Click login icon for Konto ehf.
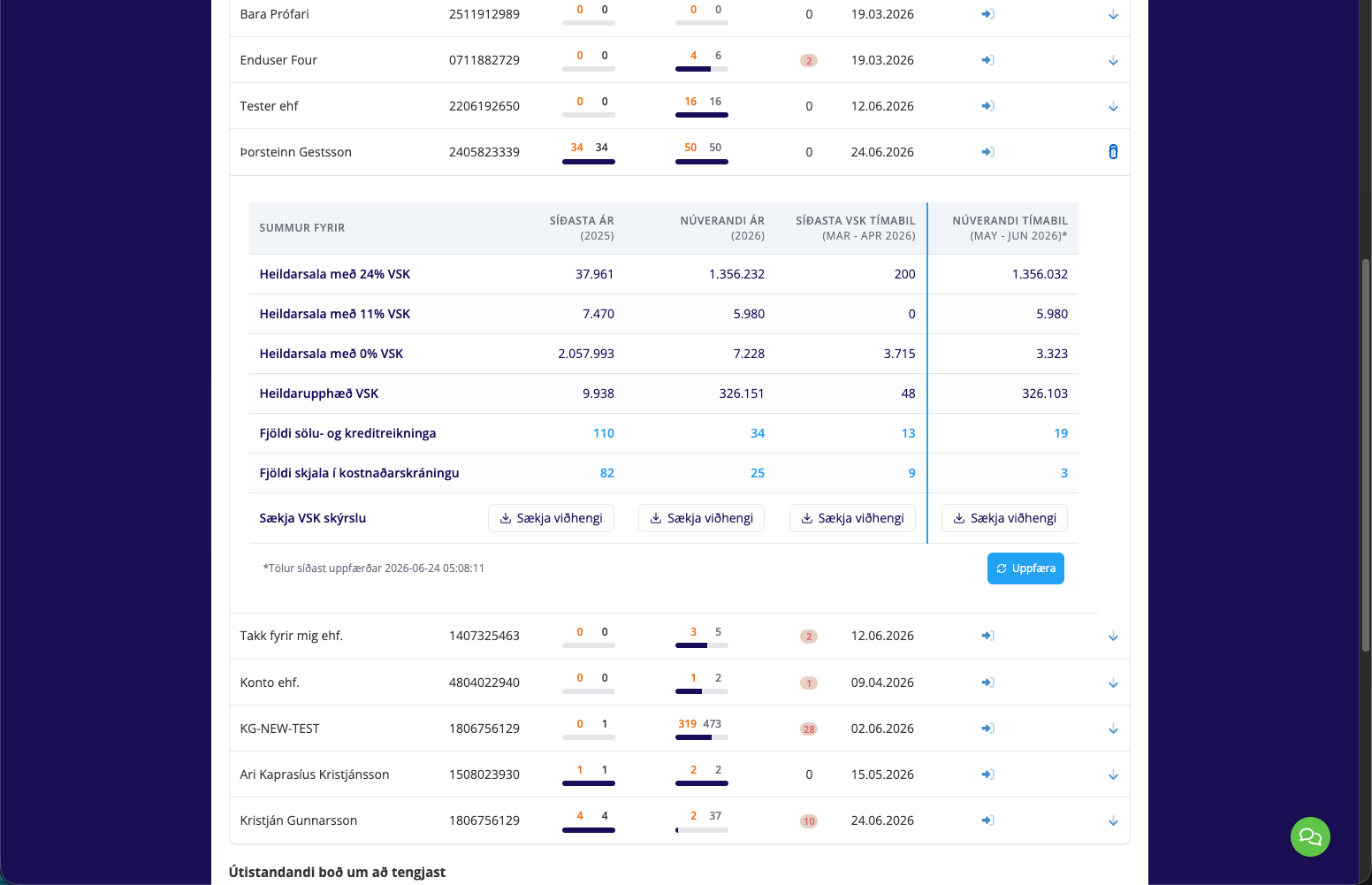 [x=987, y=683]
